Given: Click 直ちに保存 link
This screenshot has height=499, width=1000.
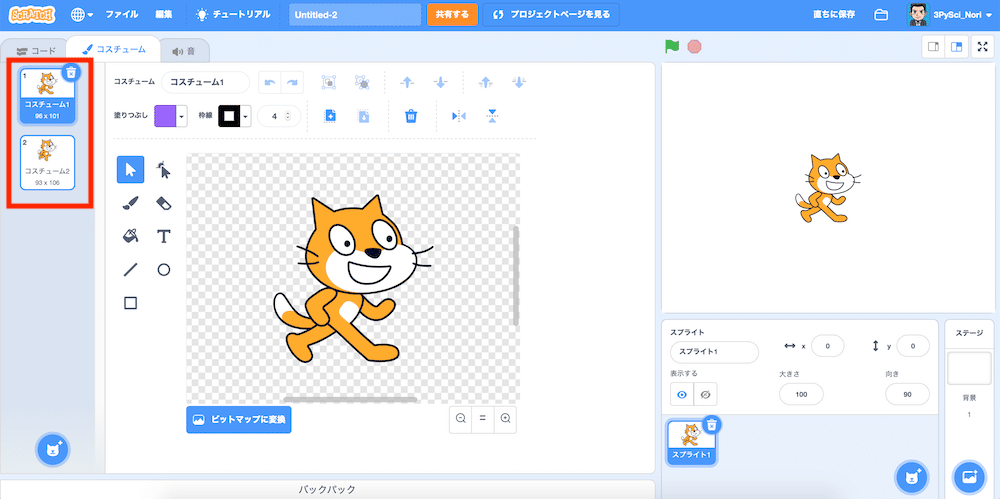Looking at the screenshot, I should tap(834, 15).
